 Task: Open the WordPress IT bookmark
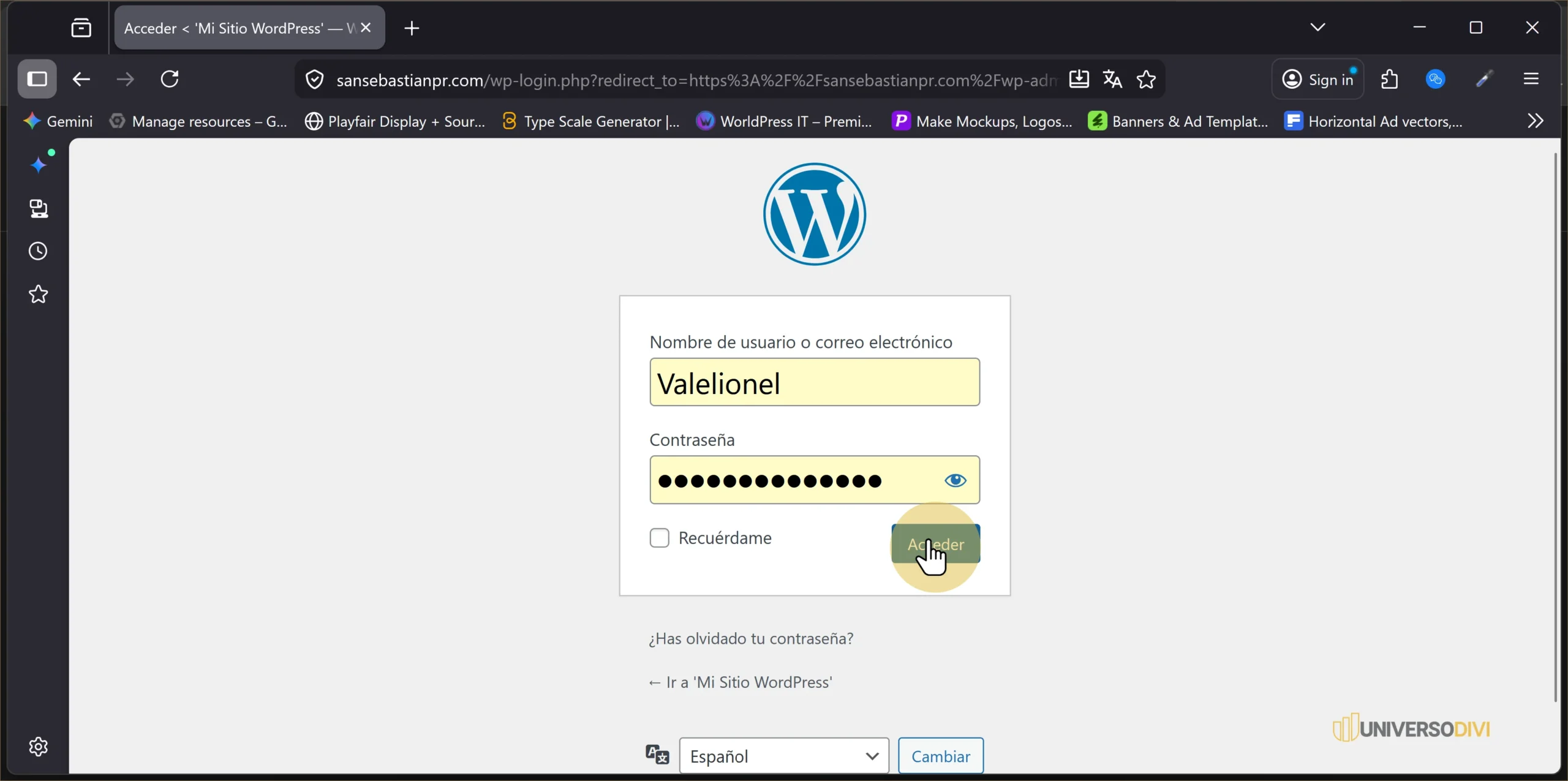pos(785,121)
